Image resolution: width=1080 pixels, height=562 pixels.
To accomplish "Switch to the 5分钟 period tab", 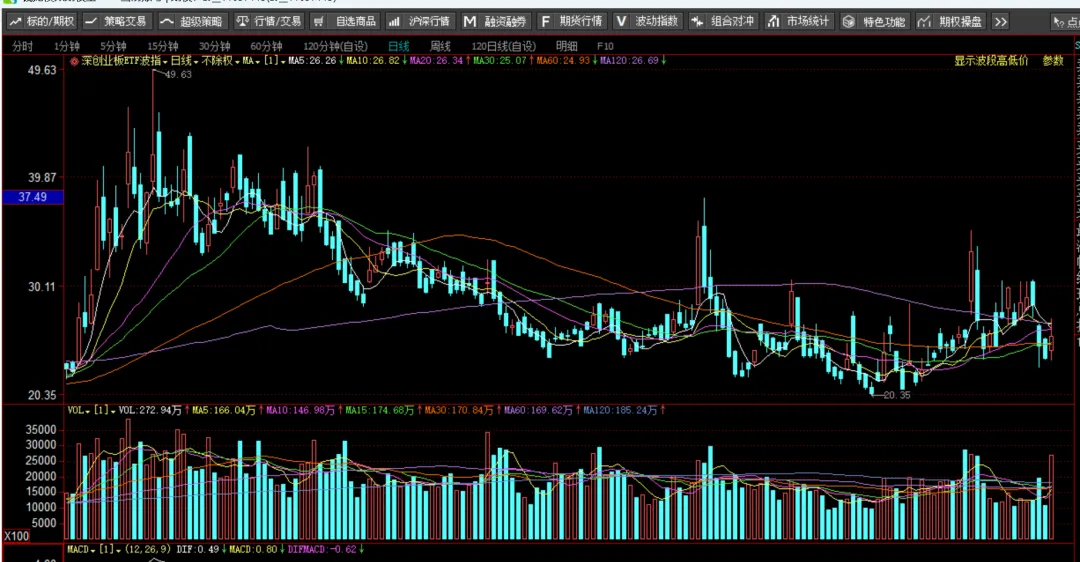I will 113,46.
